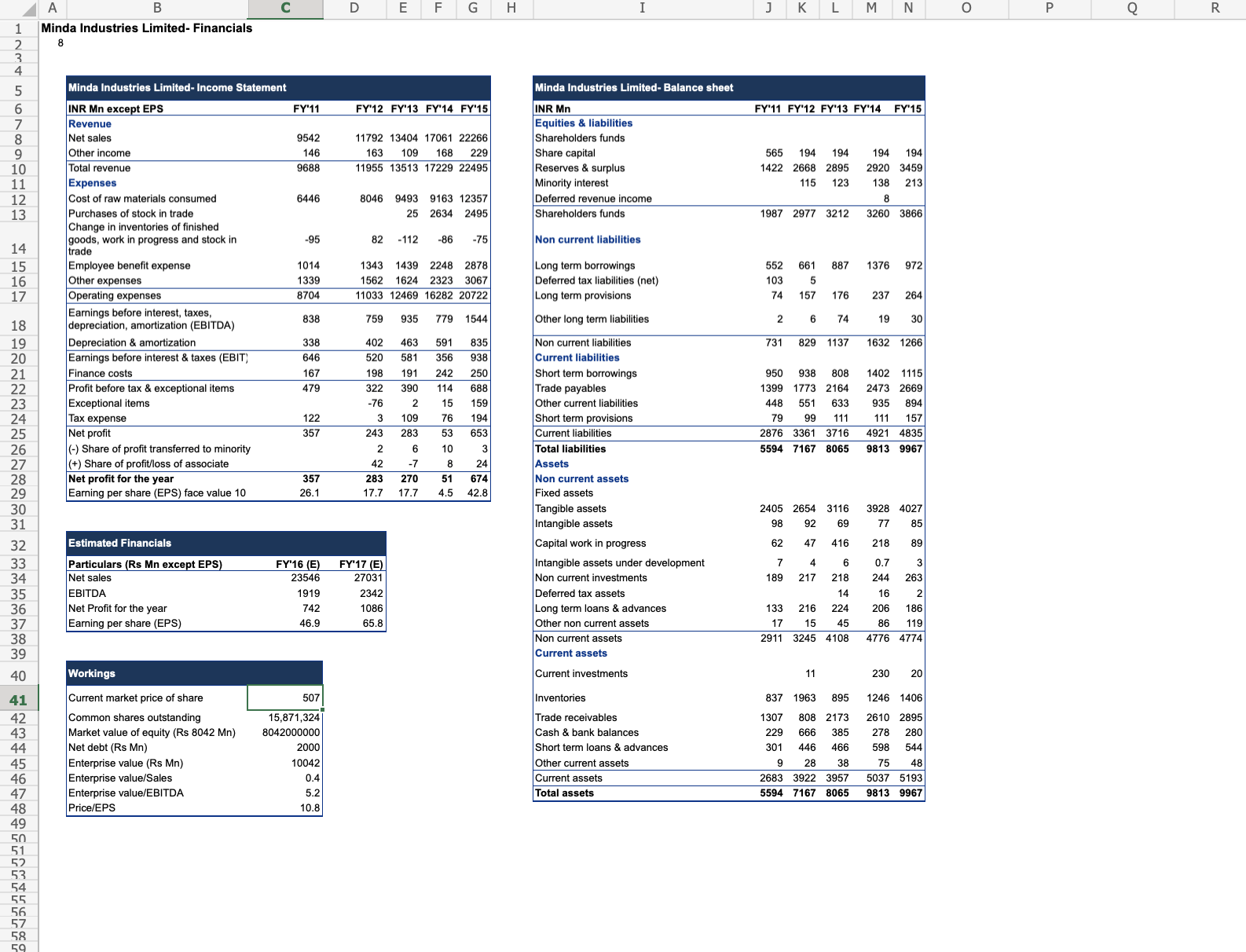Image resolution: width=1246 pixels, height=952 pixels.
Task: Click the 'Cash & bank balances' label
Action: (587, 732)
